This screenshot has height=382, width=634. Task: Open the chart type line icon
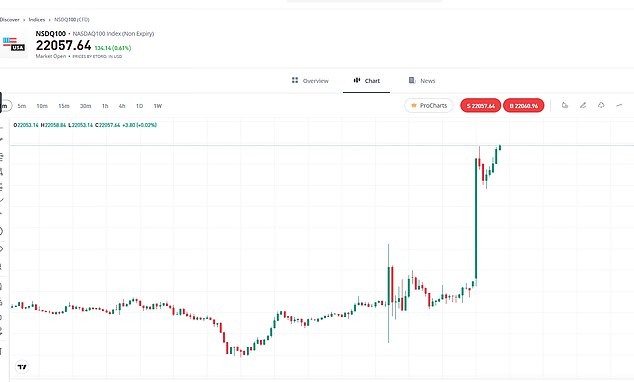(619, 106)
